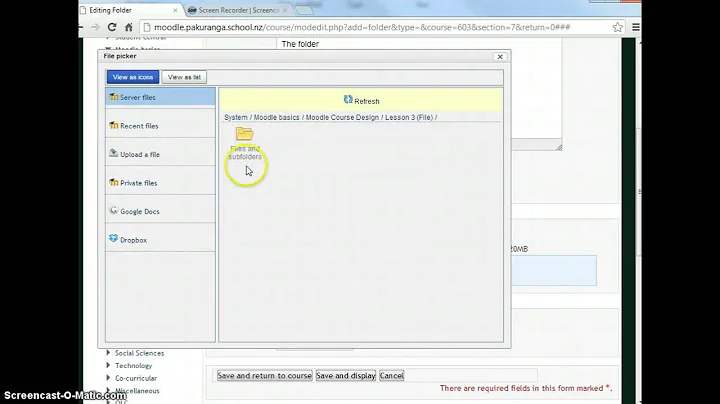This screenshot has height=404, width=720.
Task: Close the Editing Folder tab
Action: click(x=175, y=10)
